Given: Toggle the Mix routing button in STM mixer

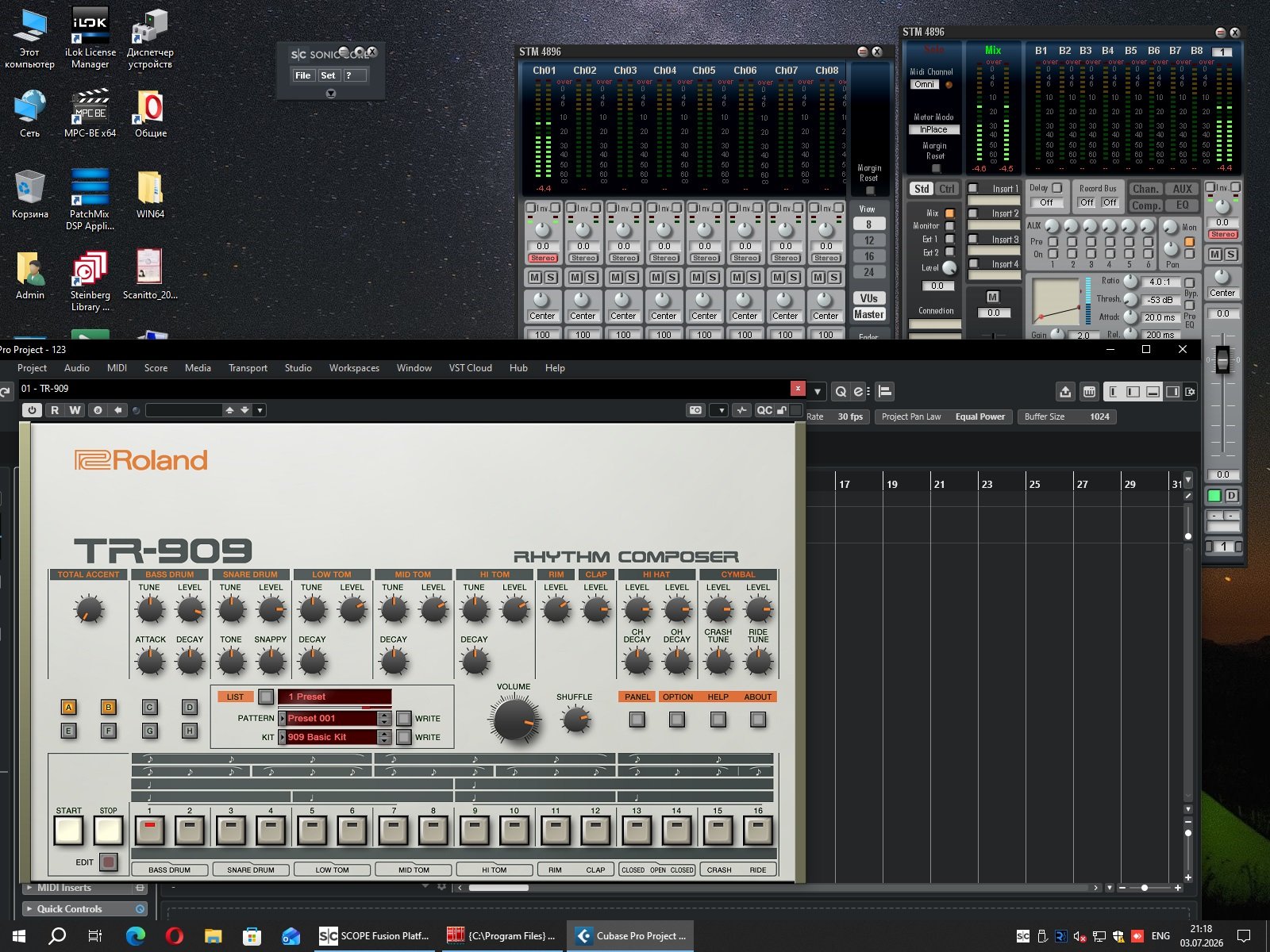Looking at the screenshot, I should pyautogui.click(x=949, y=213).
